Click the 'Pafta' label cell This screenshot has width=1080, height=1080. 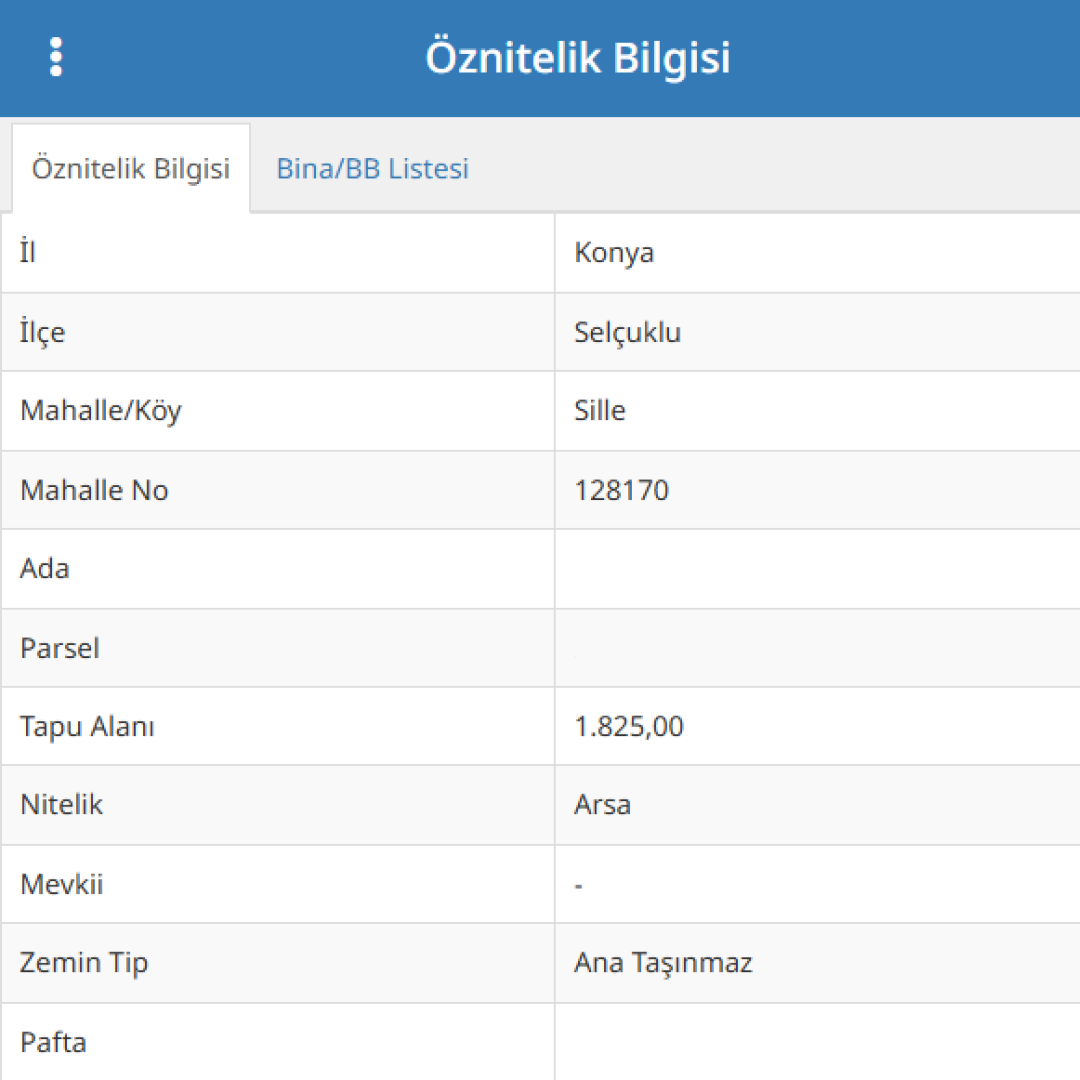pos(278,1041)
